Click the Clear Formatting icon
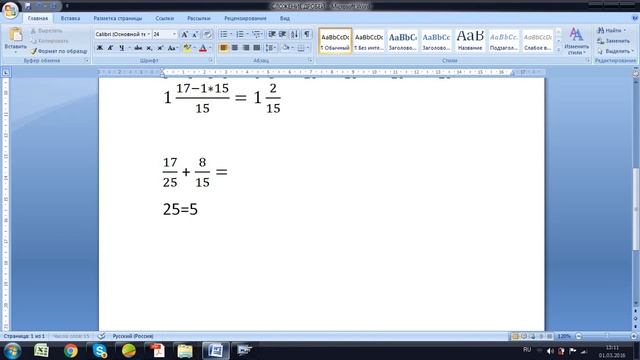 click(207, 34)
